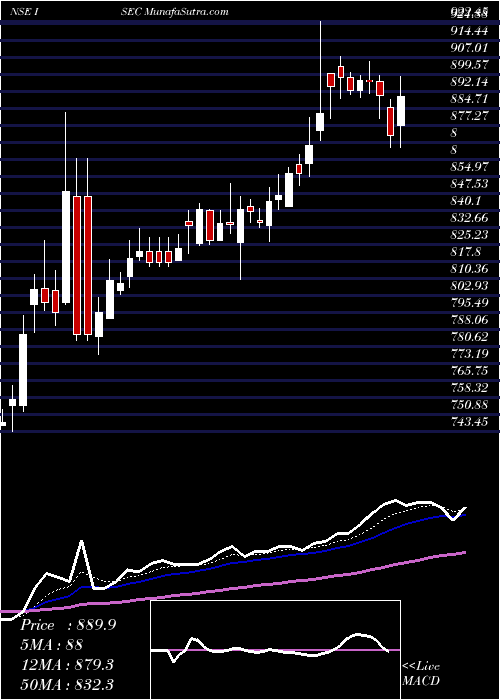Choose the 817.8 price level text

point(466,252)
